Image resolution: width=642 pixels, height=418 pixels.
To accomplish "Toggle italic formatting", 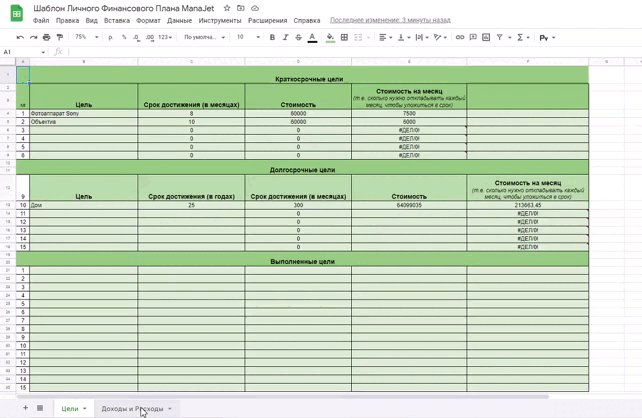I will 285,37.
